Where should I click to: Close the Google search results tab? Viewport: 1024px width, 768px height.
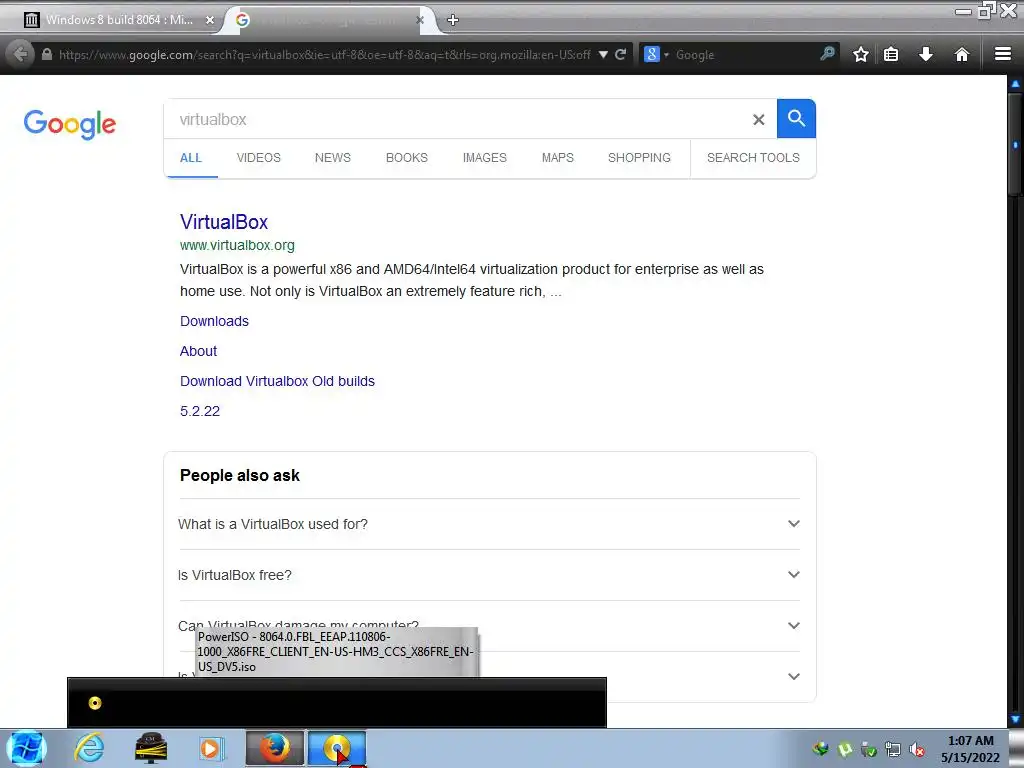coord(420,20)
